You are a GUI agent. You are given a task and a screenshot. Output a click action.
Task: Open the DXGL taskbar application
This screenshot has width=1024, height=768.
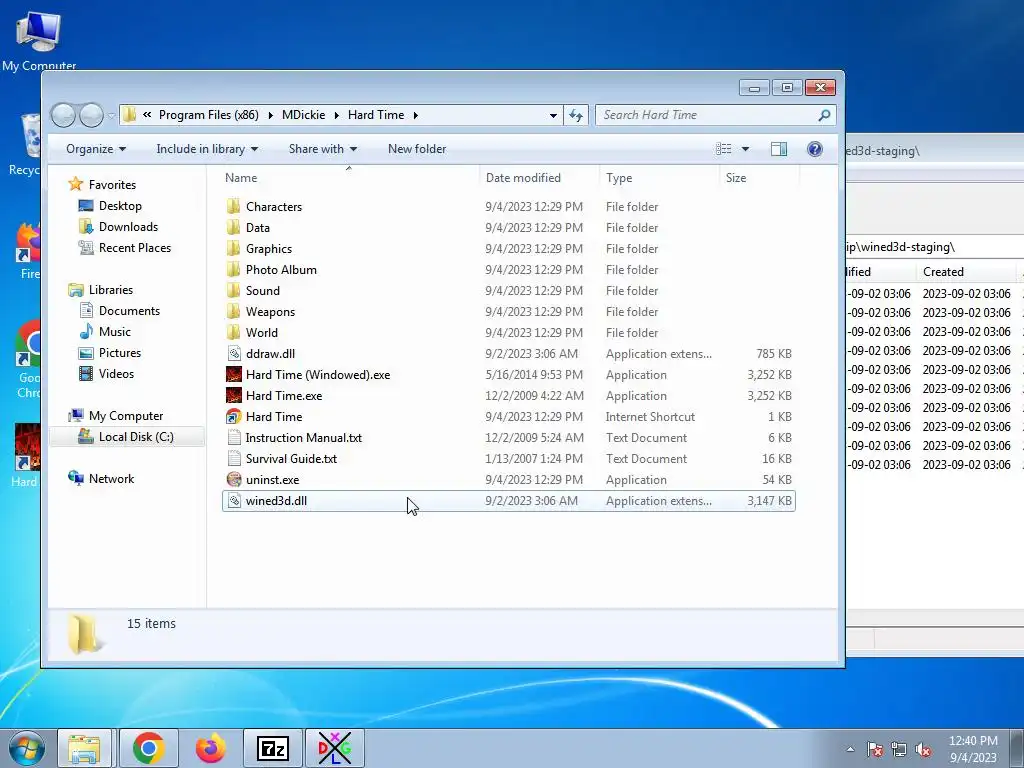point(334,748)
